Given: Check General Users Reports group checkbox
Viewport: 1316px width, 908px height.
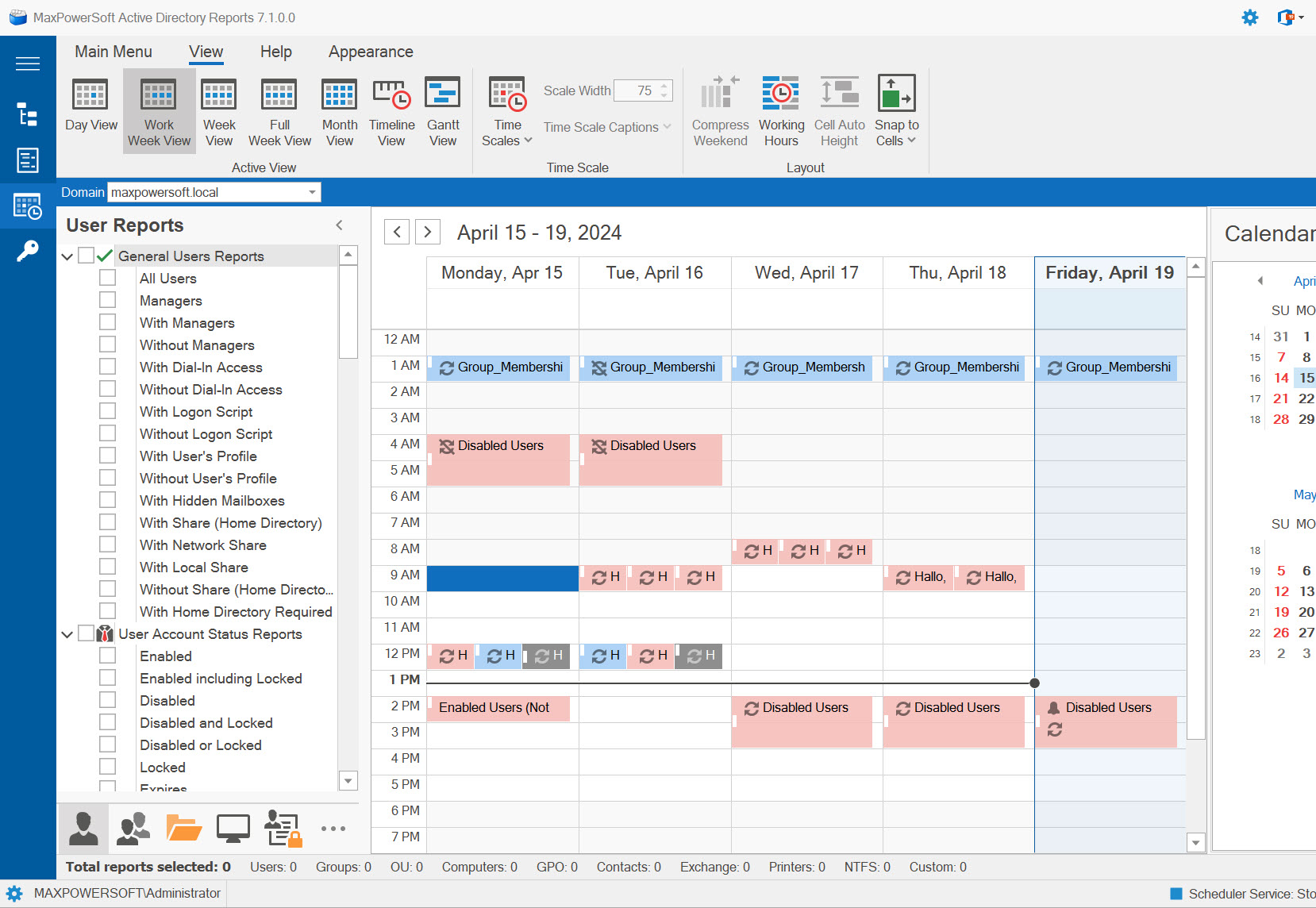Looking at the screenshot, I should tap(87, 256).
